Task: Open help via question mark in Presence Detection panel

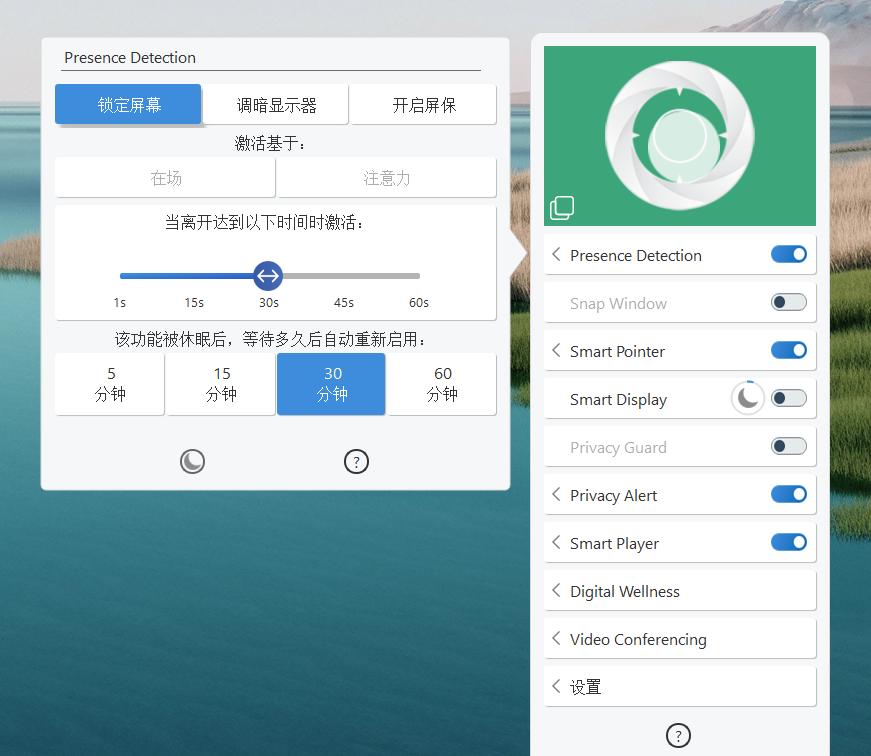Action: (x=357, y=461)
